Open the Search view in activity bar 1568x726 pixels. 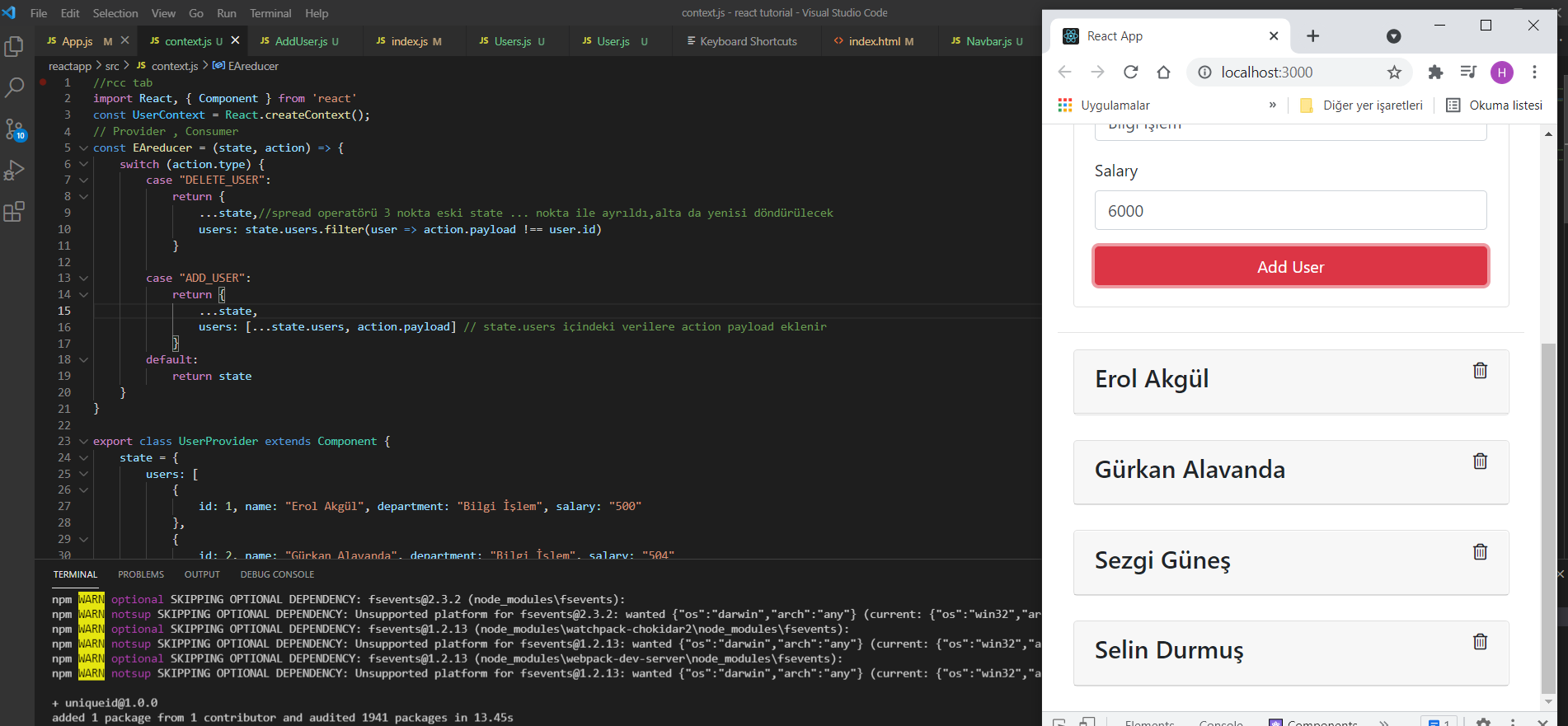[14, 87]
